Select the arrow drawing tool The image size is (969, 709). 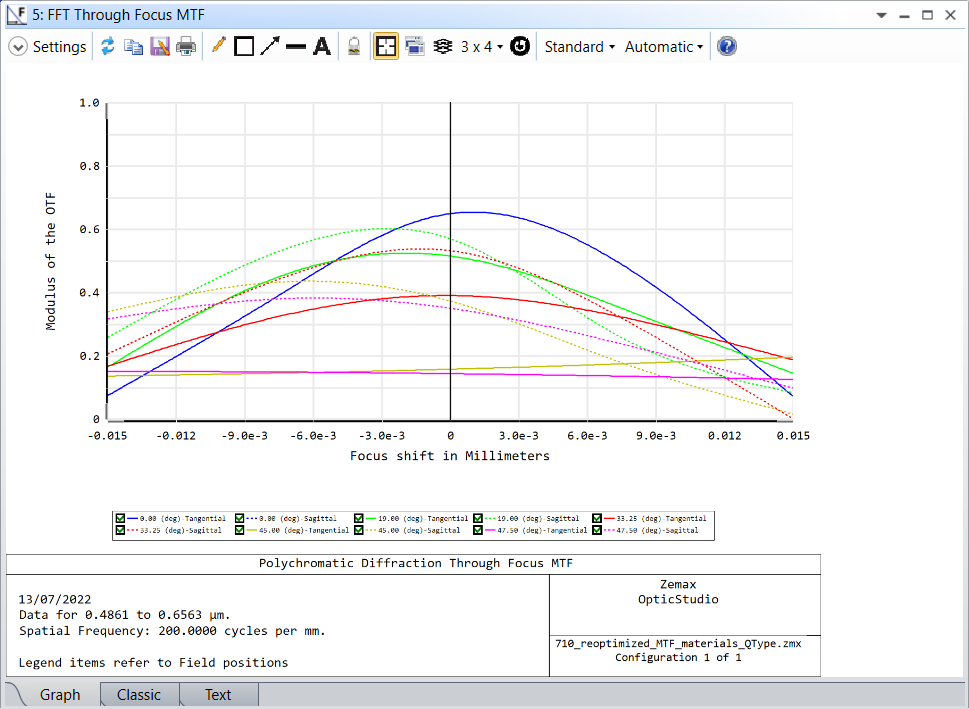click(270, 47)
